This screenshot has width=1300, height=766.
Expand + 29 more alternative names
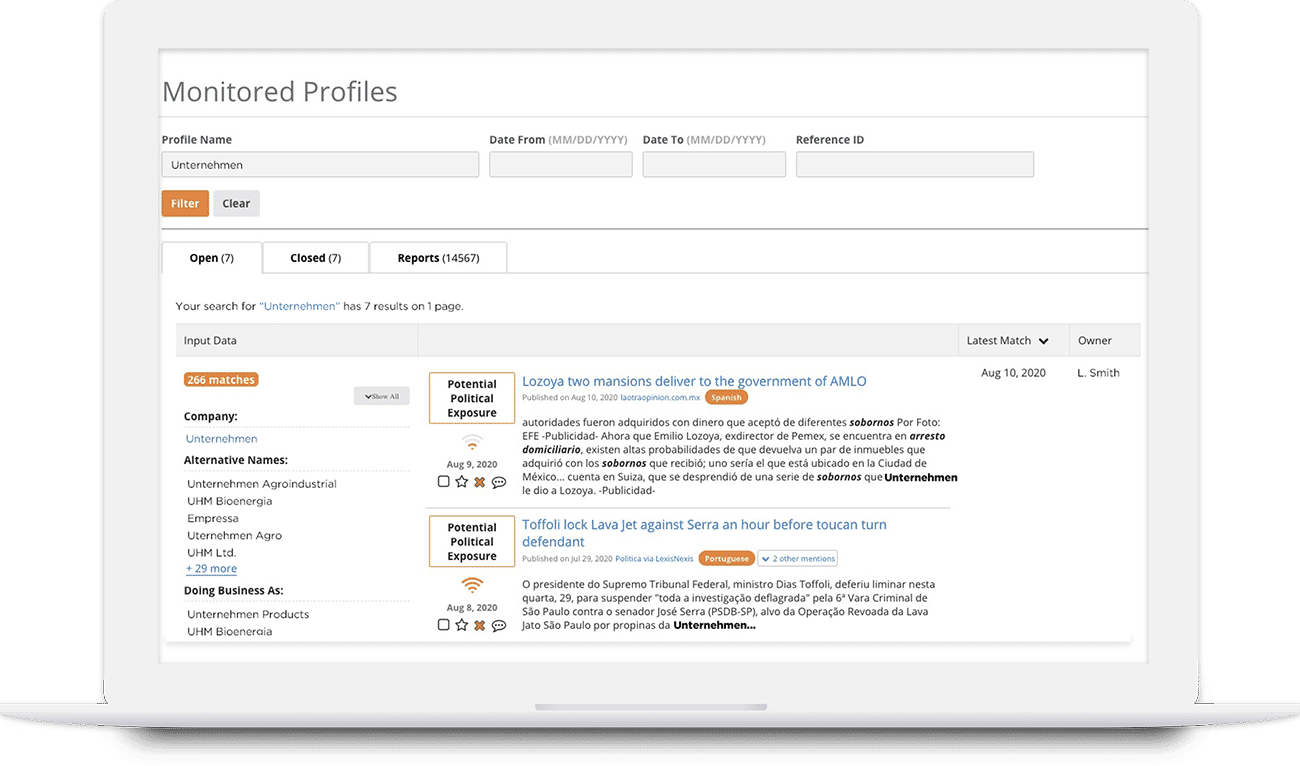(211, 569)
